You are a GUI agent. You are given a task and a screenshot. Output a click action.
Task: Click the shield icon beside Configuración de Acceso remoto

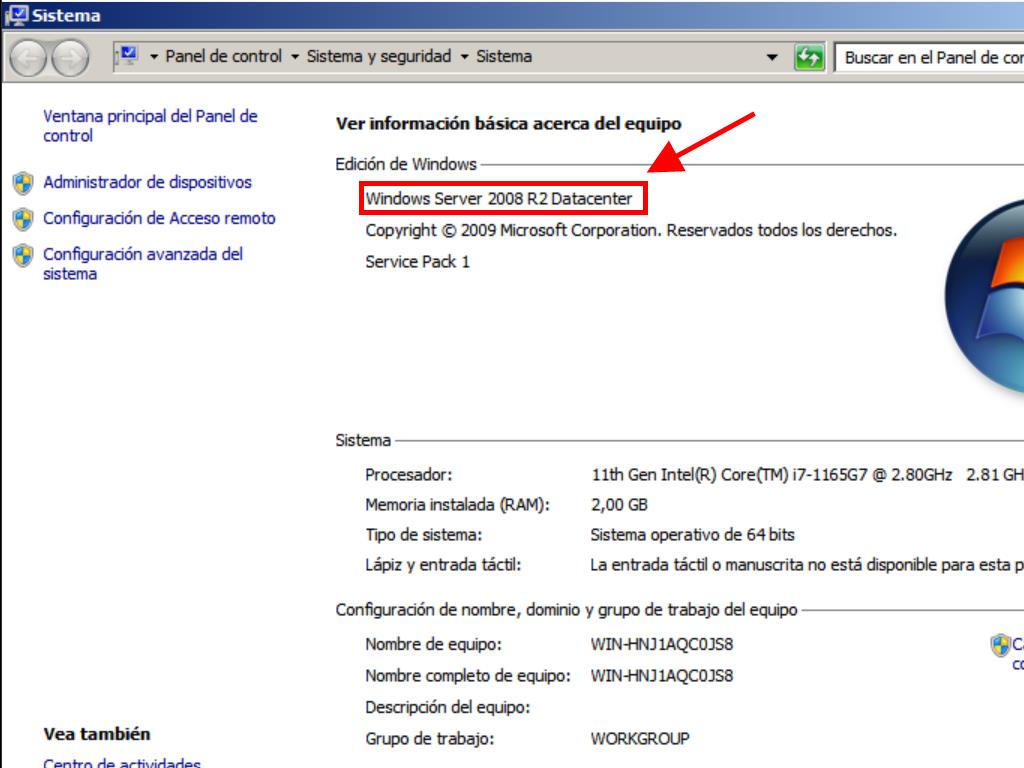tap(22, 219)
